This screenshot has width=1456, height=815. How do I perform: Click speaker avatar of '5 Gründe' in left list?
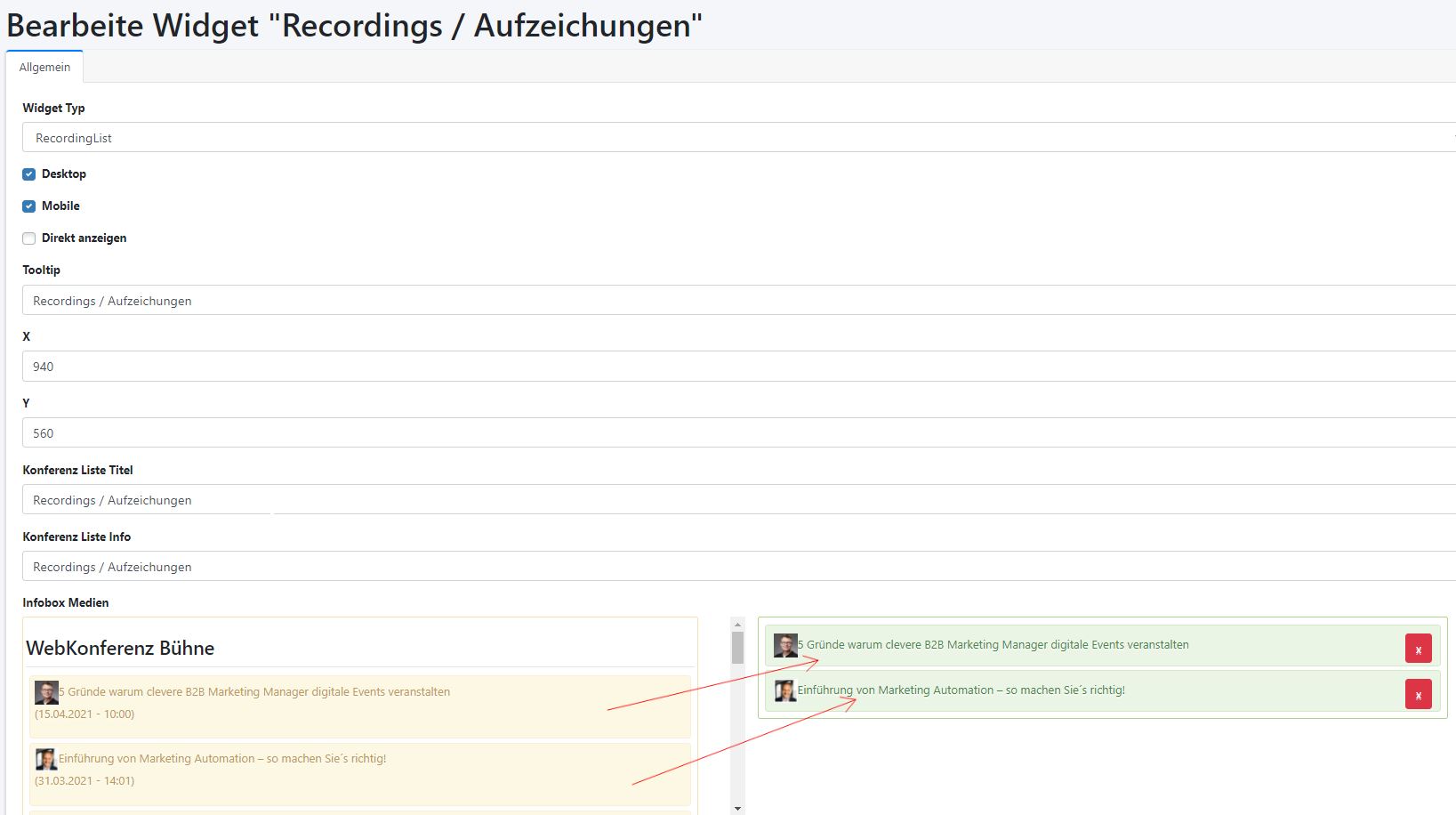click(x=46, y=692)
